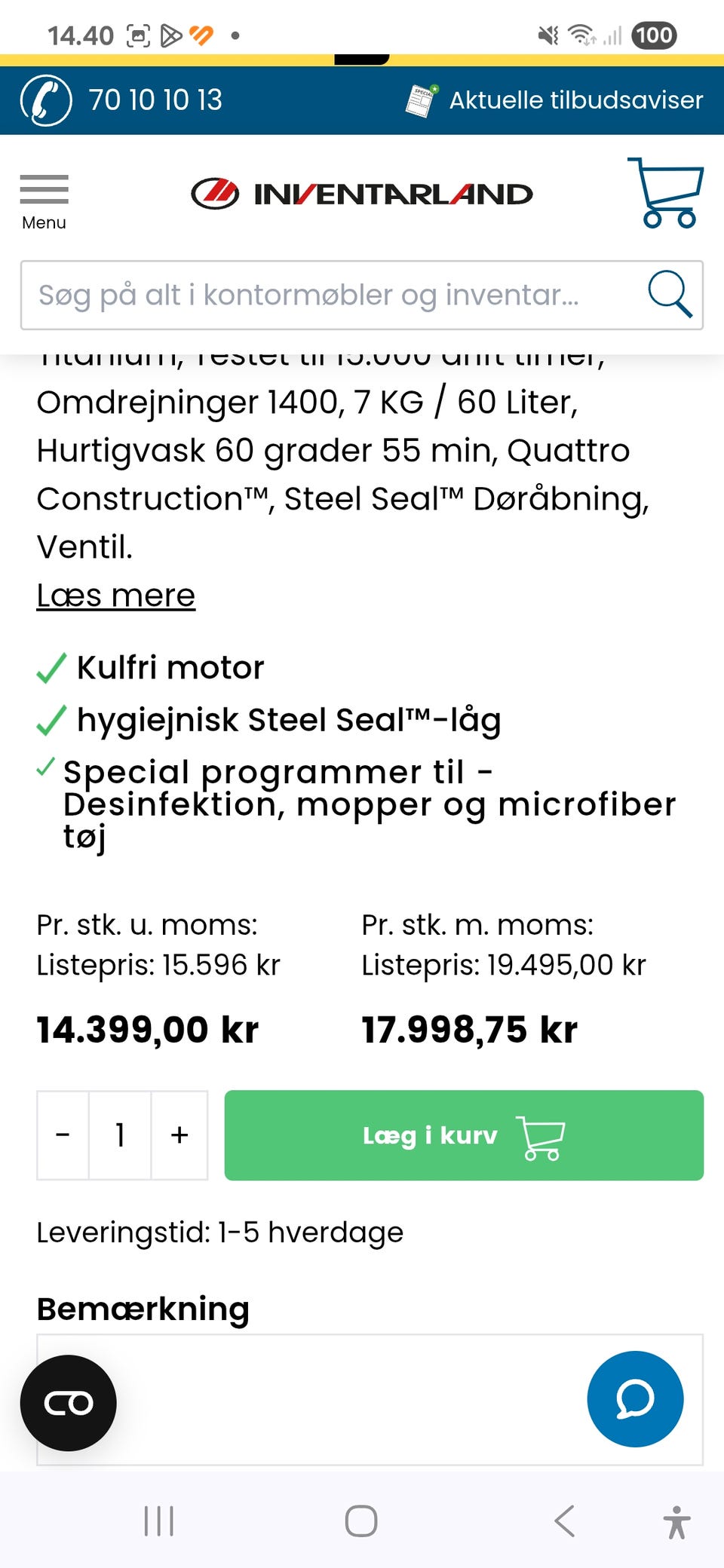Tap the Inventarland logo
This screenshot has width=724, height=1568.
point(362,194)
